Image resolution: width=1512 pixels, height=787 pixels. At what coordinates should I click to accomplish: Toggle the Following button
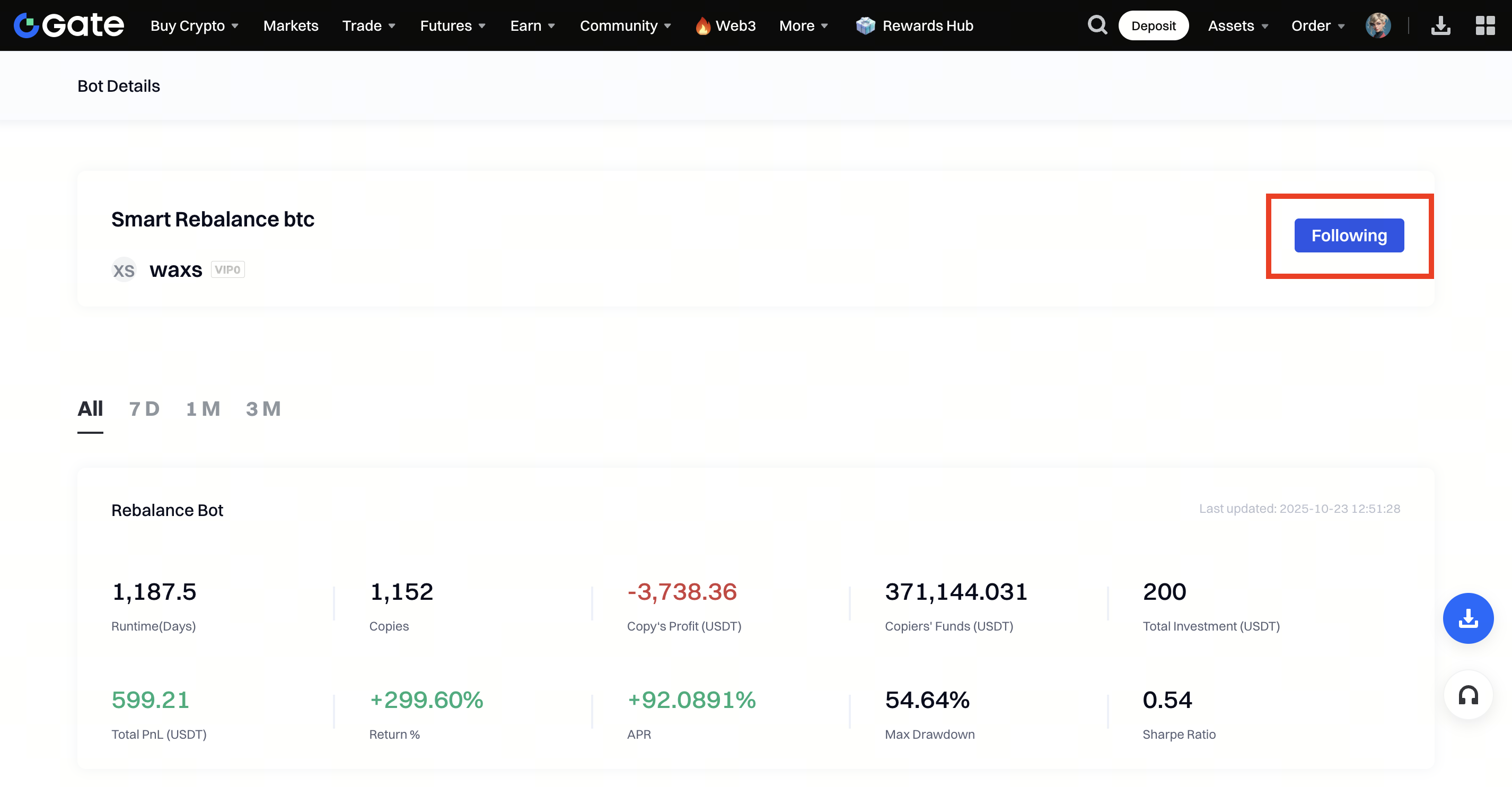[x=1348, y=235]
